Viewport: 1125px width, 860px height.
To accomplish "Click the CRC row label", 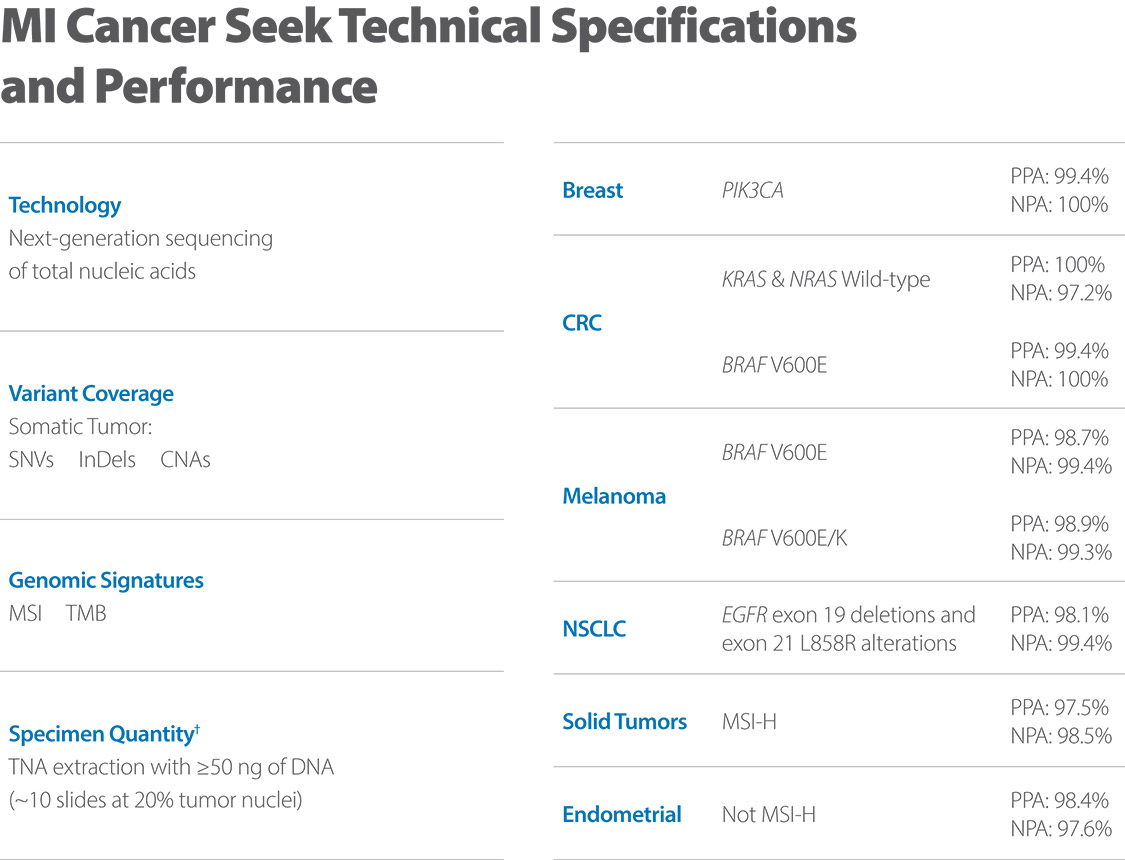I will pos(582,323).
